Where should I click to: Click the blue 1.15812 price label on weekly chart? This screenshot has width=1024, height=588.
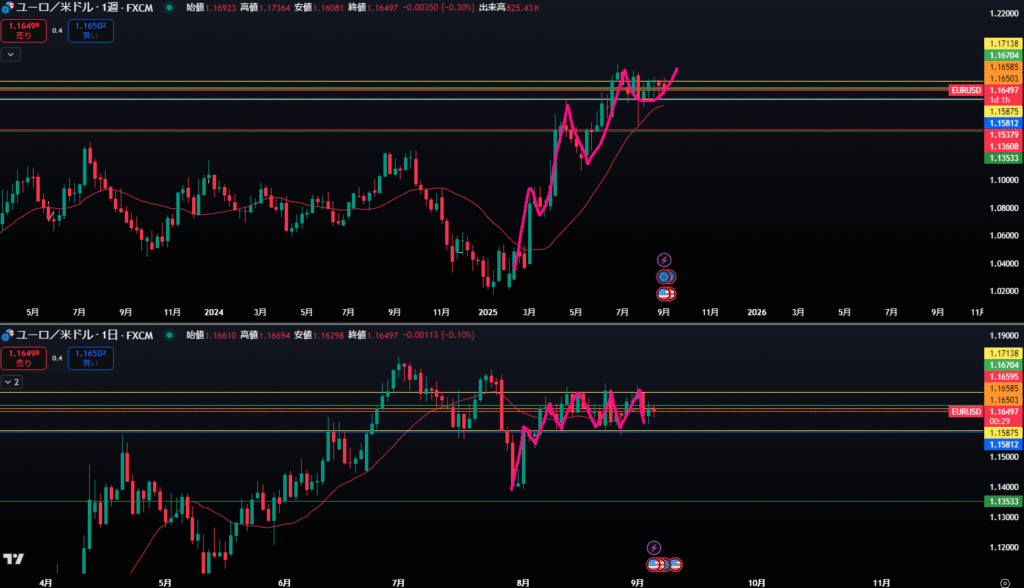click(1002, 123)
